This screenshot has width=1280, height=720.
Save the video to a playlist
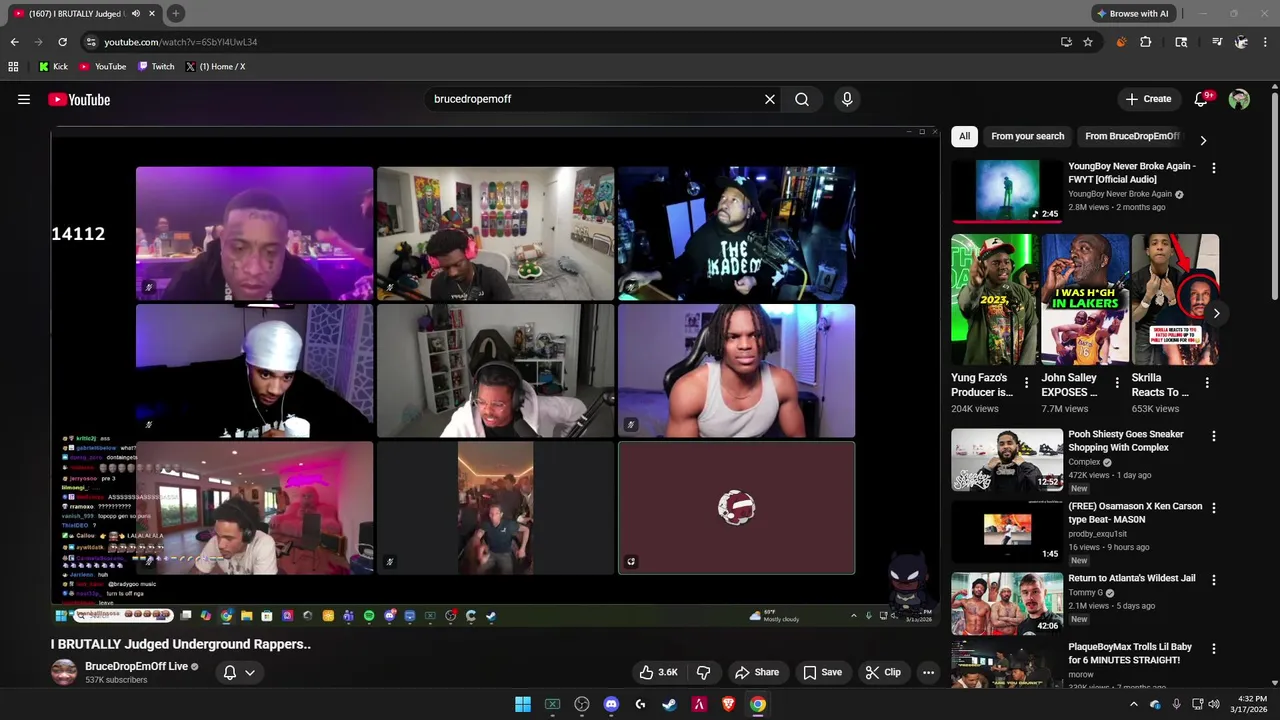[822, 672]
